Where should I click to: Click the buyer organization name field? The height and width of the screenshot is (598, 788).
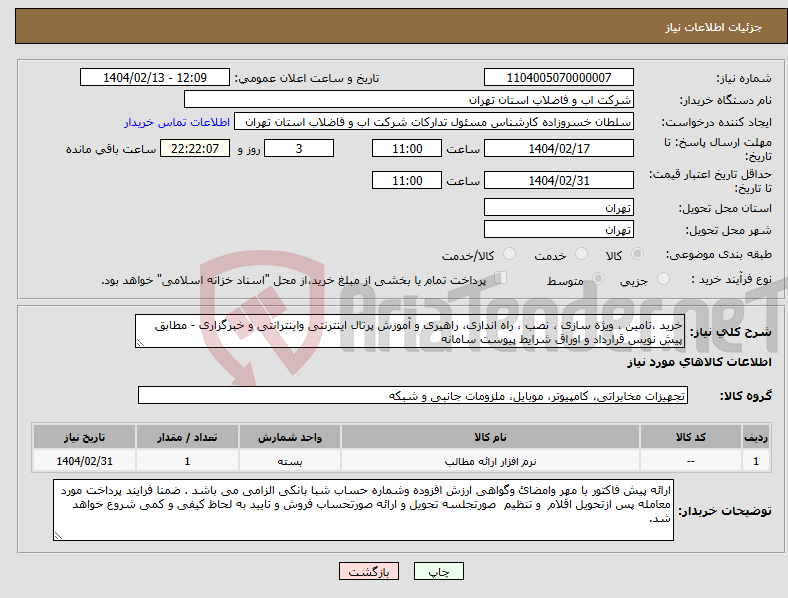pyautogui.click(x=409, y=99)
